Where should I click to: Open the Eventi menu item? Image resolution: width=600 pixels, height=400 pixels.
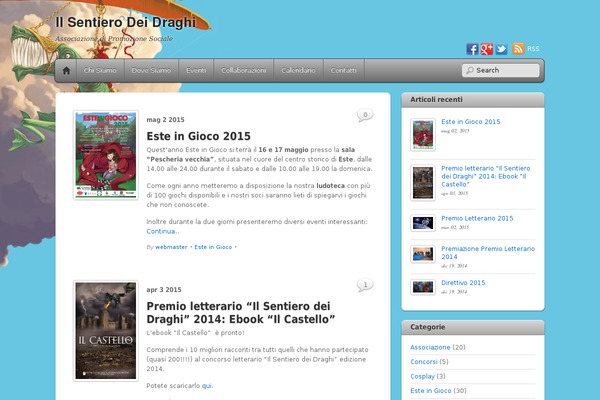point(196,70)
